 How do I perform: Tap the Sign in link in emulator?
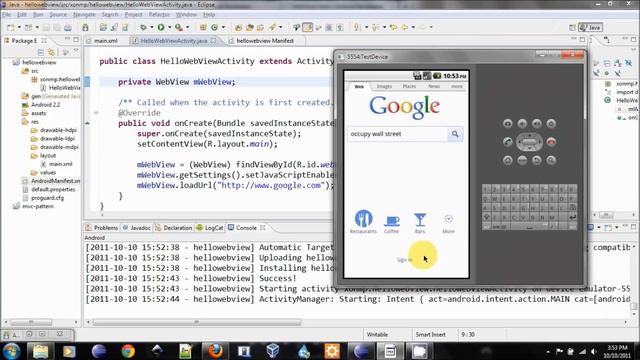[x=404, y=260]
